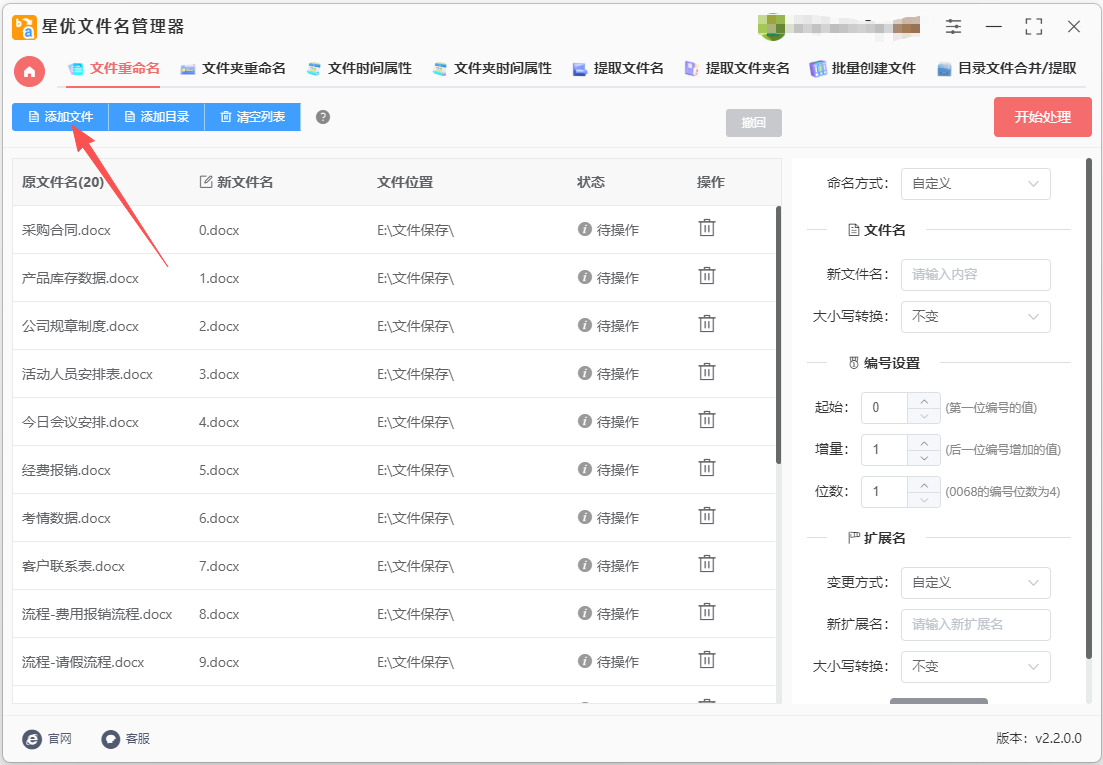Click version text v2.2.0.0
The width and height of the screenshot is (1103, 765).
pos(1058,738)
